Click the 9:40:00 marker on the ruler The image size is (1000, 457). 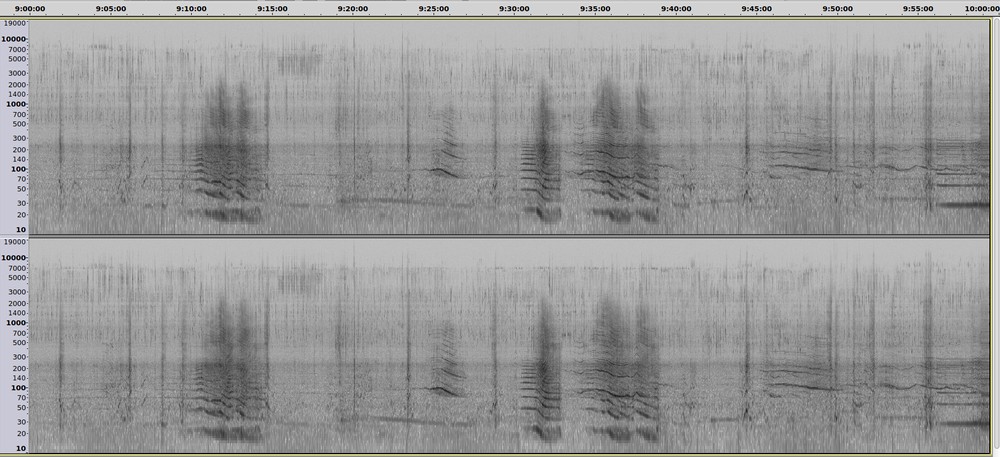[x=676, y=8]
